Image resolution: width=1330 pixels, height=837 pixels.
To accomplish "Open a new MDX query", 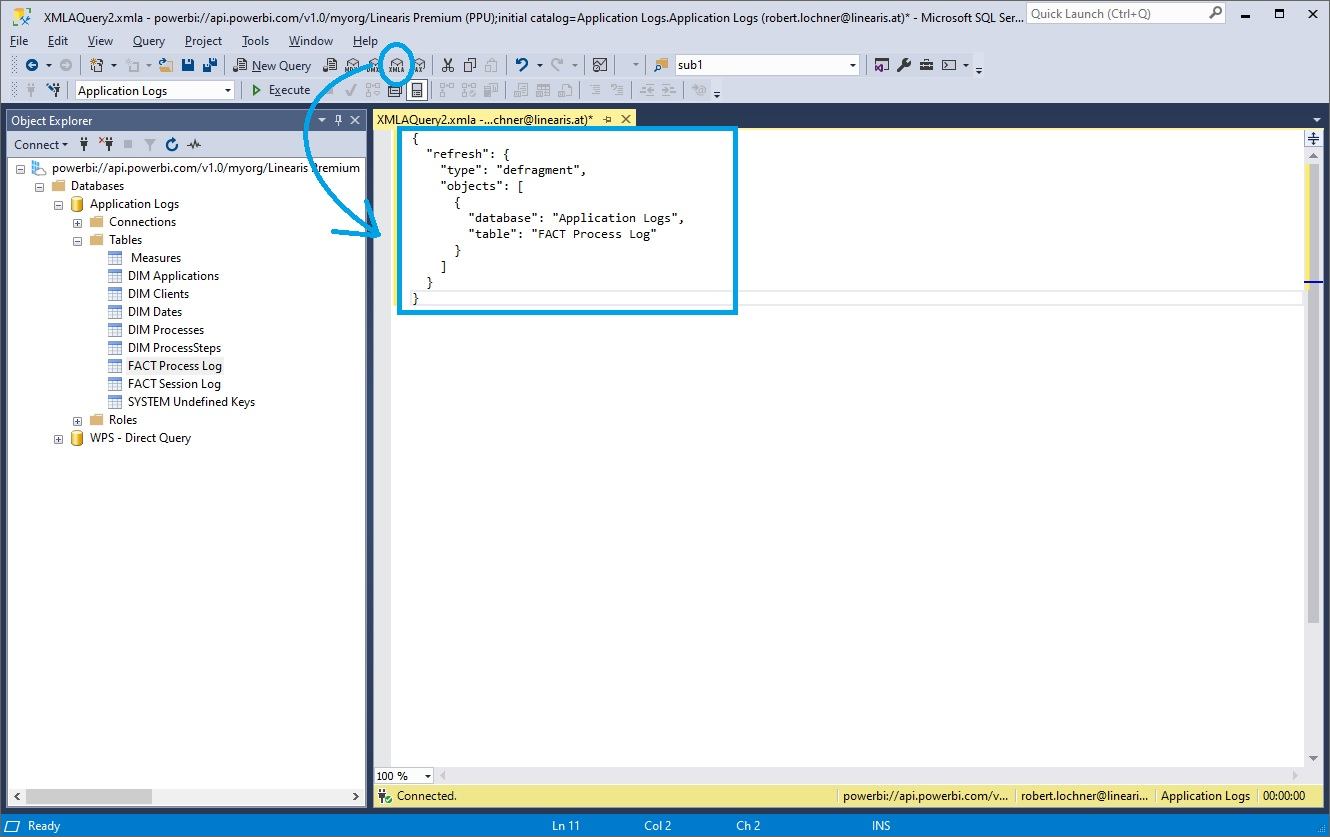I will pos(352,64).
